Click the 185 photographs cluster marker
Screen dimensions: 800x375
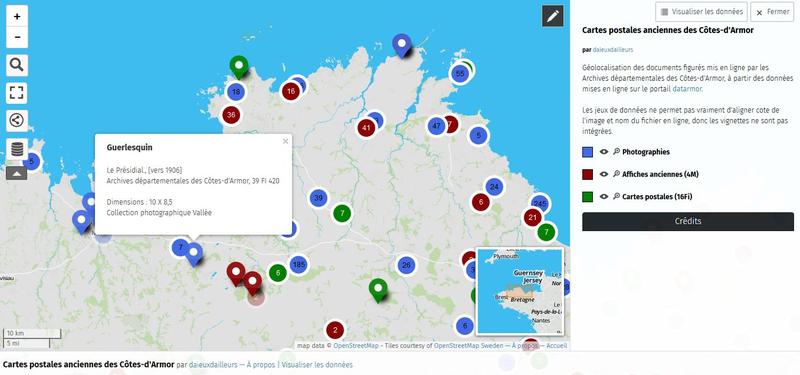tap(298, 265)
